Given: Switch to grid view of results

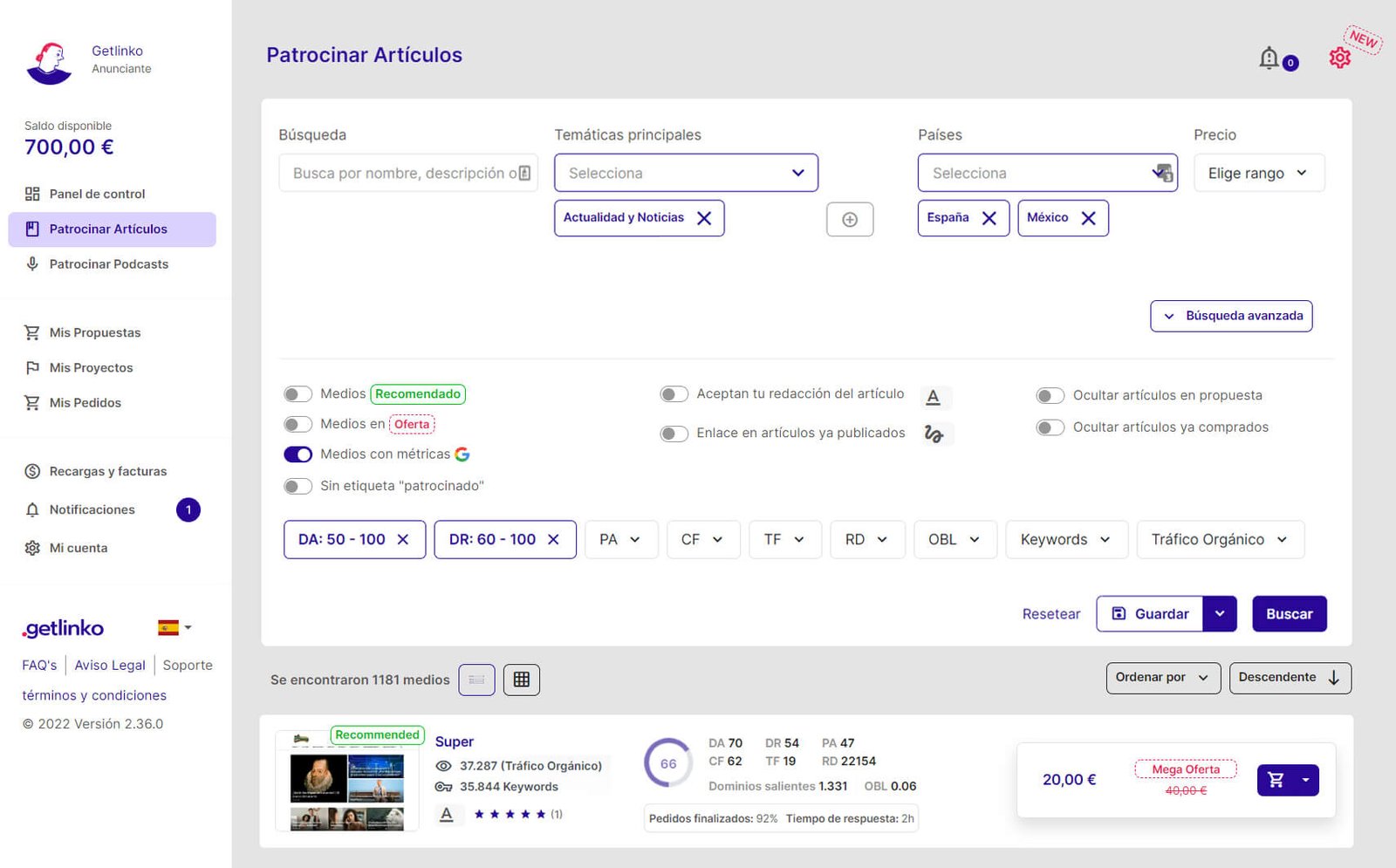Looking at the screenshot, I should tap(521, 680).
